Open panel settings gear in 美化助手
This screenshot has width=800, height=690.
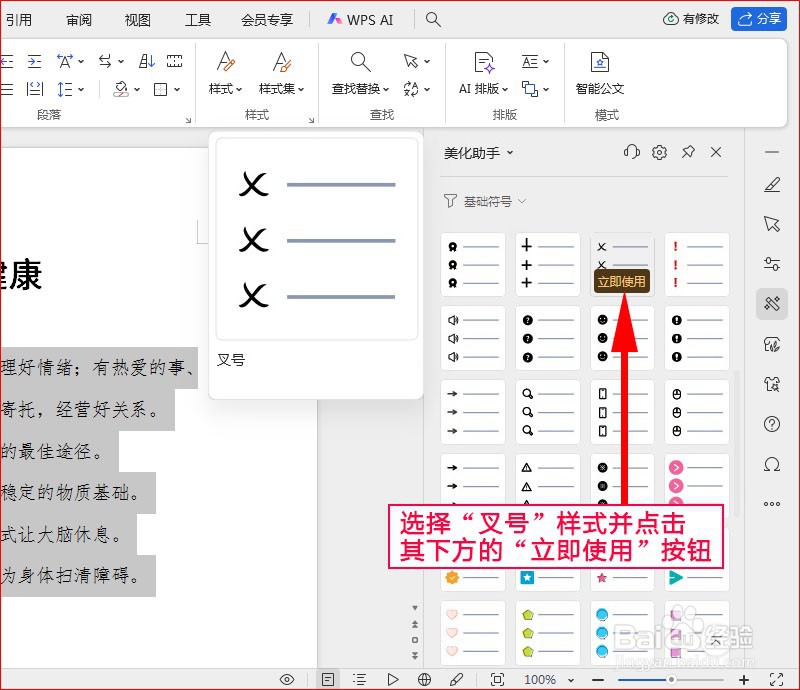[659, 151]
